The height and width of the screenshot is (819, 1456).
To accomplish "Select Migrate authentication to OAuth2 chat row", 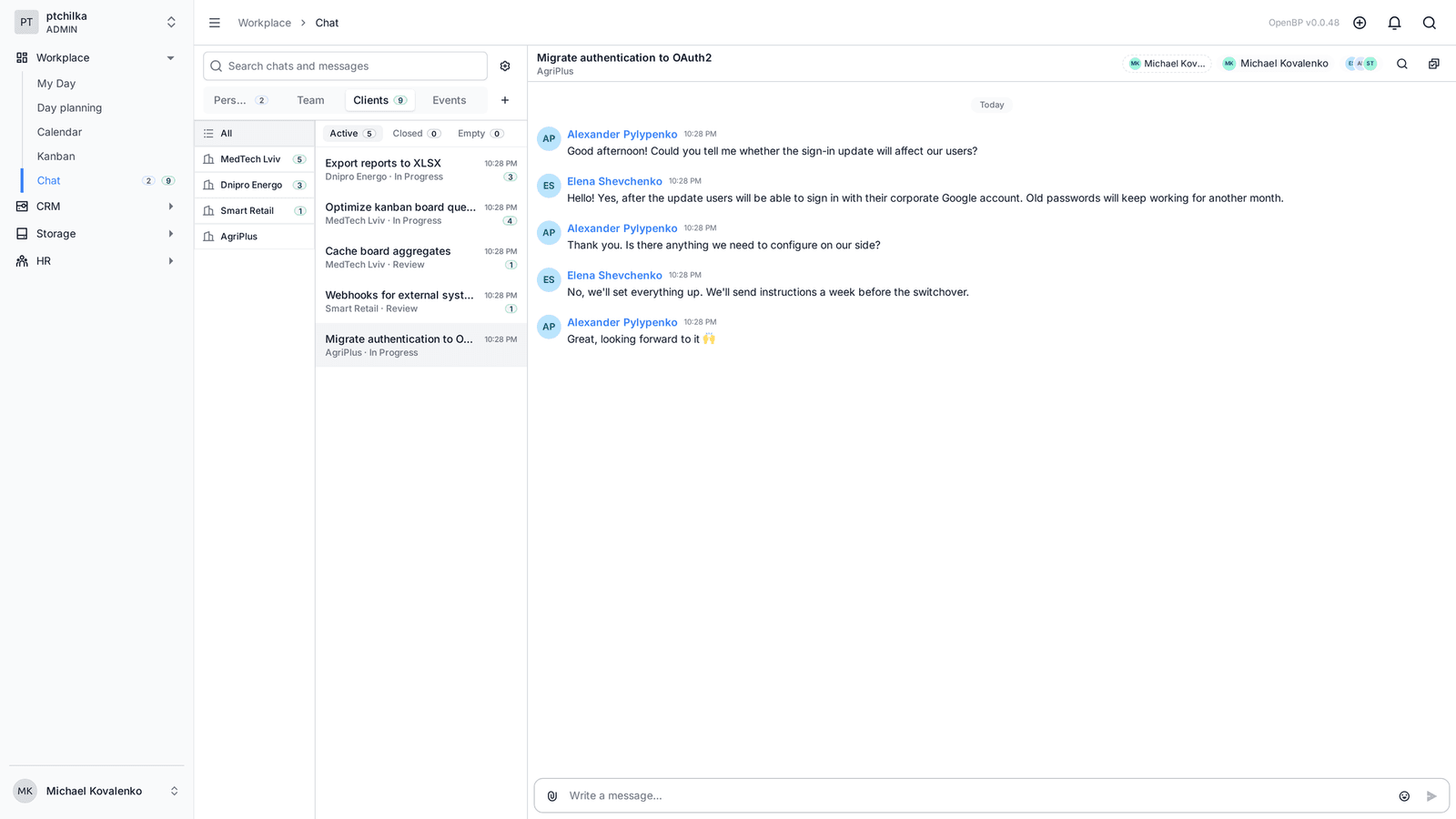I will pos(421,346).
